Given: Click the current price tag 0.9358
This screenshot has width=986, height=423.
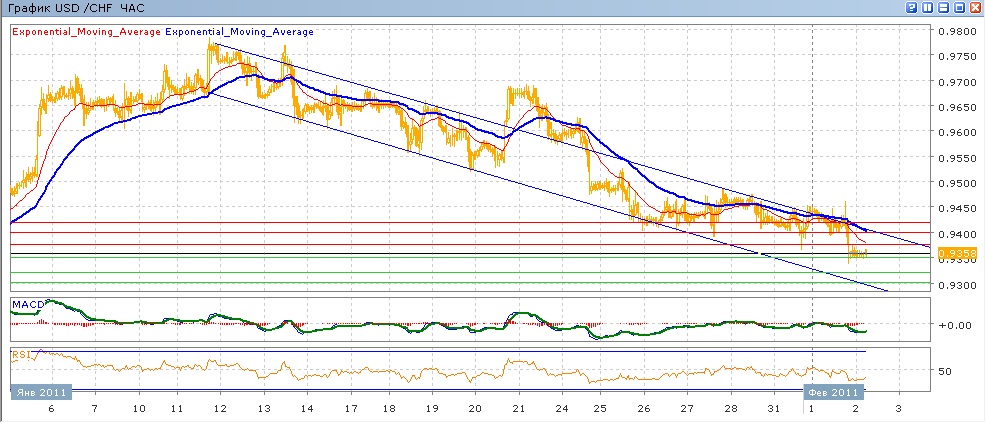Looking at the screenshot, I should (x=951, y=253).
